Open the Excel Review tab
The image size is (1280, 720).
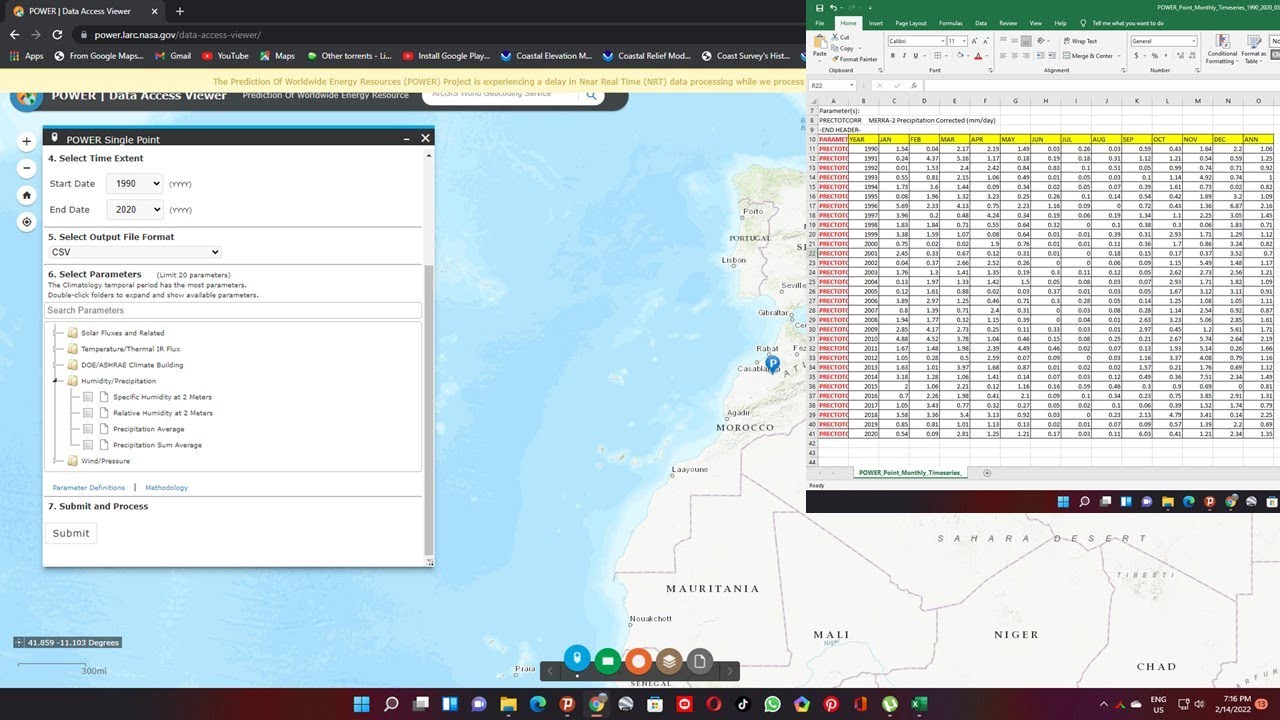[x=1008, y=23]
